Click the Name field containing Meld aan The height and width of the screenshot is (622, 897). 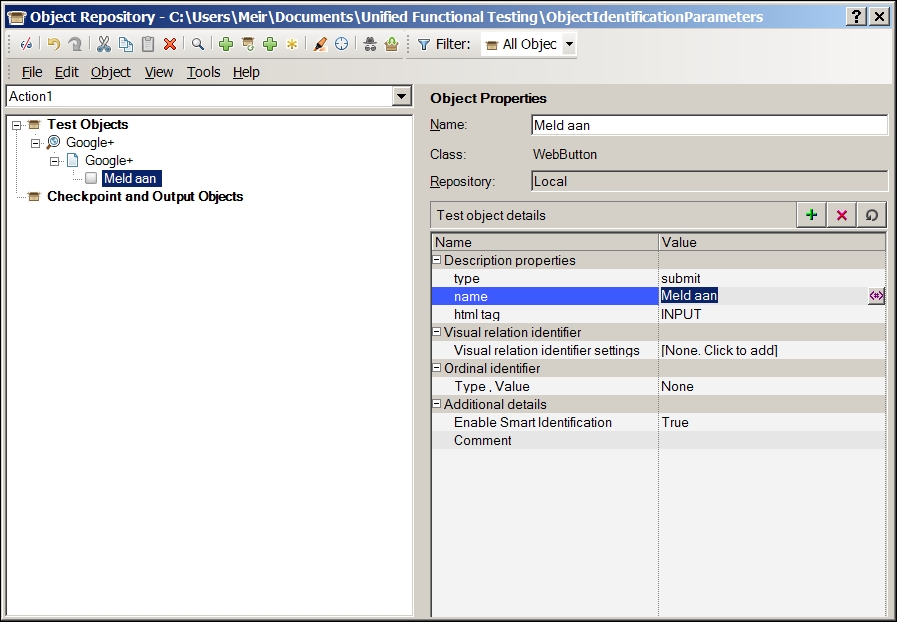[x=708, y=125]
